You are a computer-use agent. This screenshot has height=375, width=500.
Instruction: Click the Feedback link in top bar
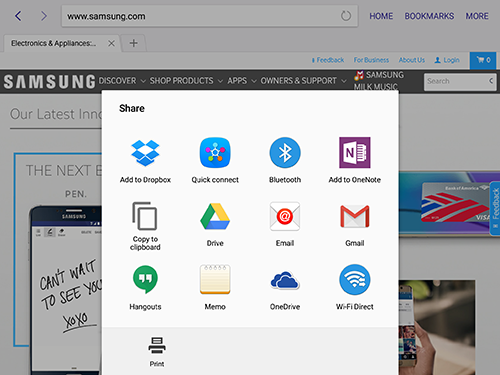click(328, 60)
